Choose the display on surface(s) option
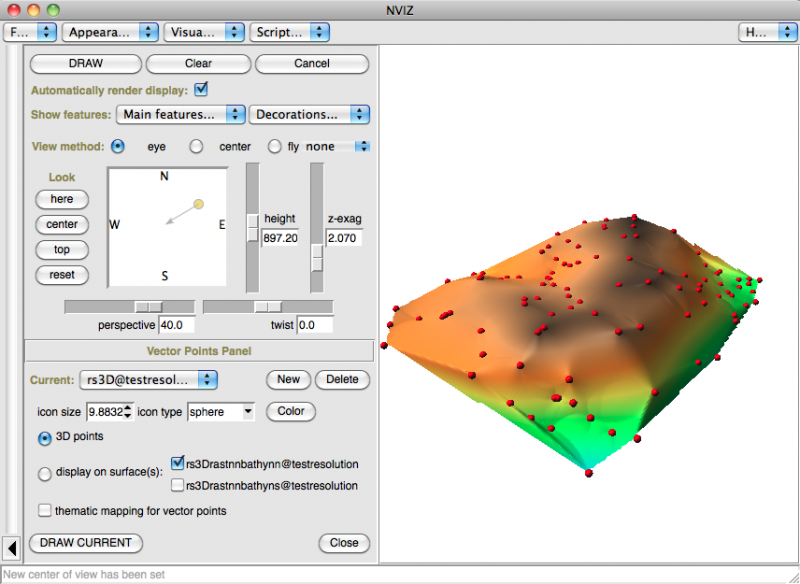This screenshot has height=584, width=800. point(44,474)
